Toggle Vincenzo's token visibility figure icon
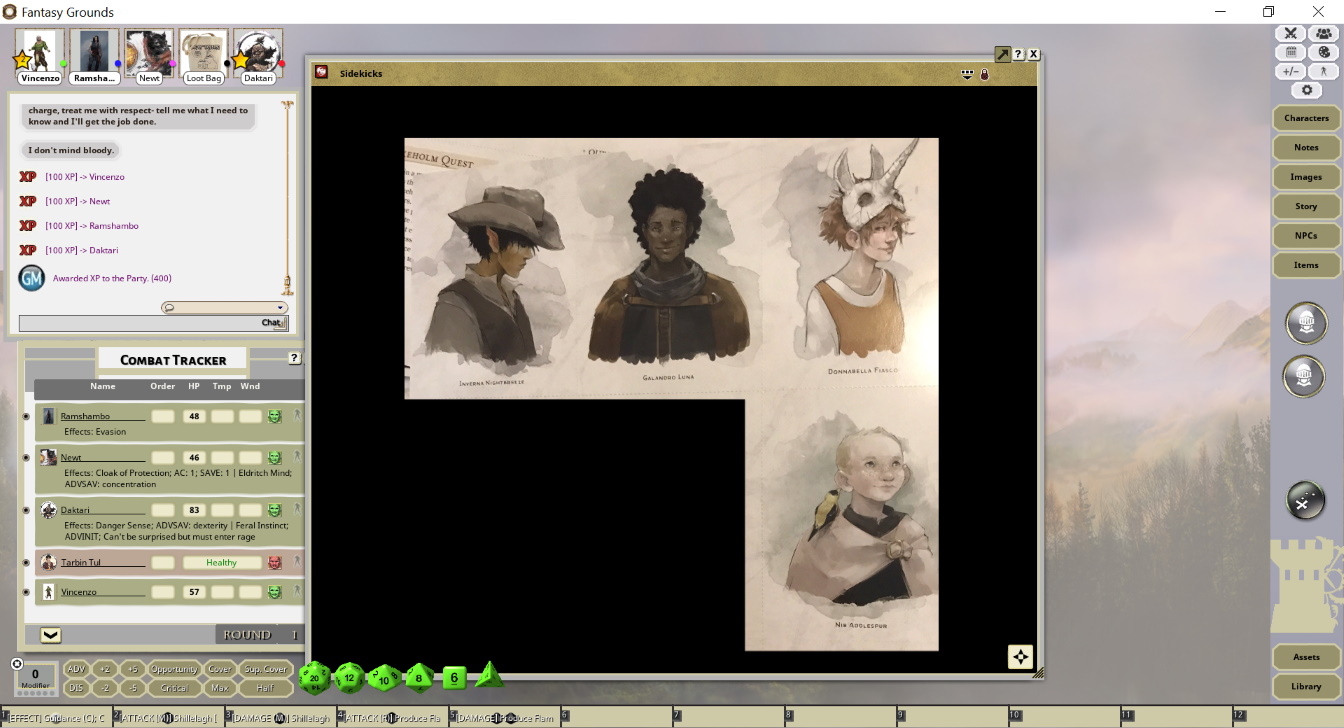Viewport: 1344px width, 728px height. pyautogui.click(x=297, y=592)
